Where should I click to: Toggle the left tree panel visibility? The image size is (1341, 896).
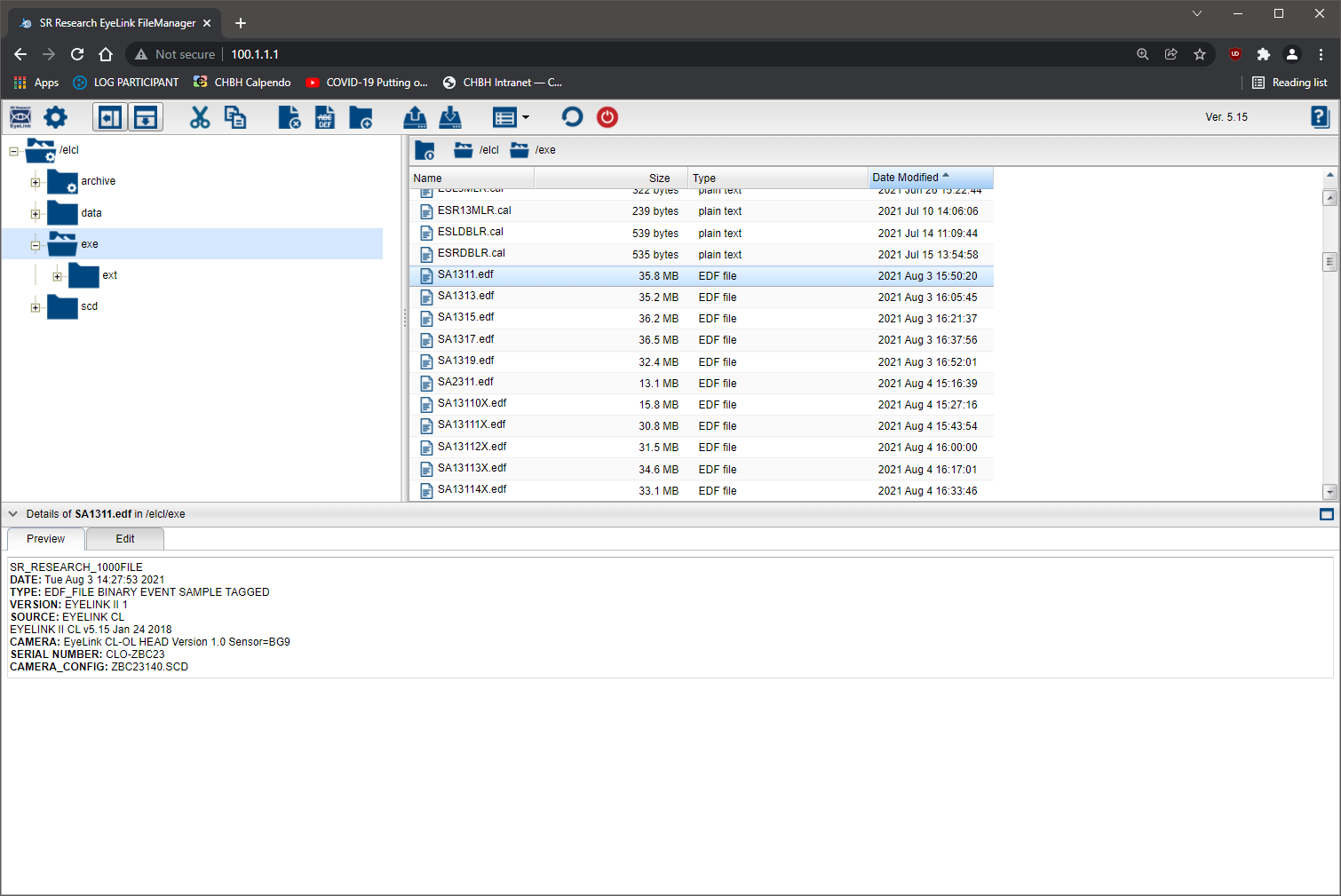point(110,116)
